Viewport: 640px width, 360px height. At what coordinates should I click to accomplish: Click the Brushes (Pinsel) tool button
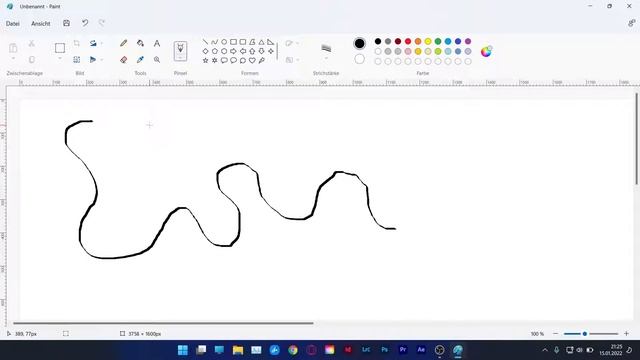coord(180,51)
